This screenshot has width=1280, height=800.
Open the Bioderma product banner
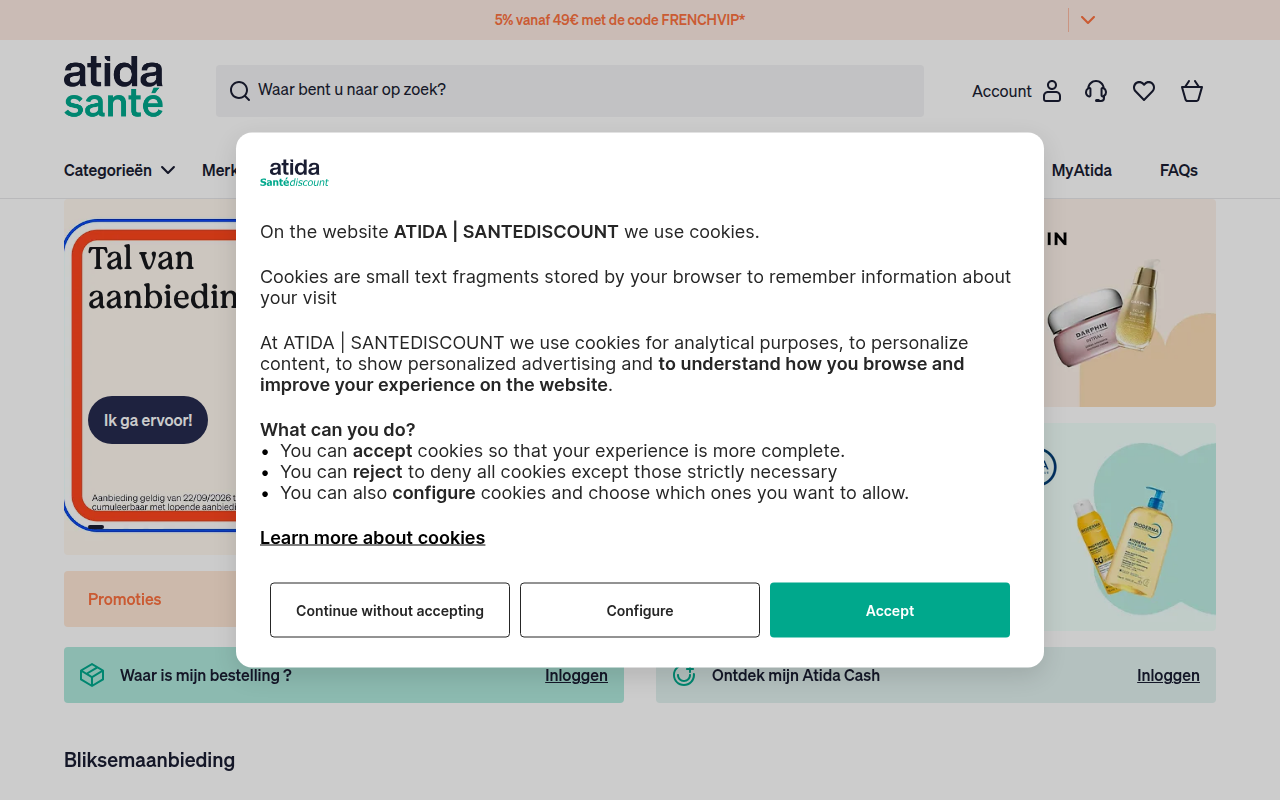point(1130,527)
